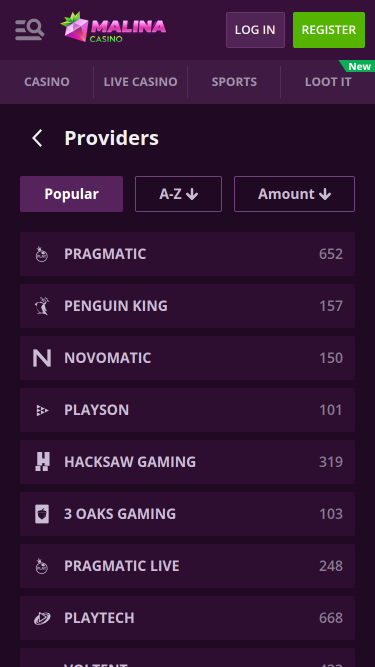Switch to the Casino tab
Image resolution: width=375 pixels, height=667 pixels.
point(47,82)
